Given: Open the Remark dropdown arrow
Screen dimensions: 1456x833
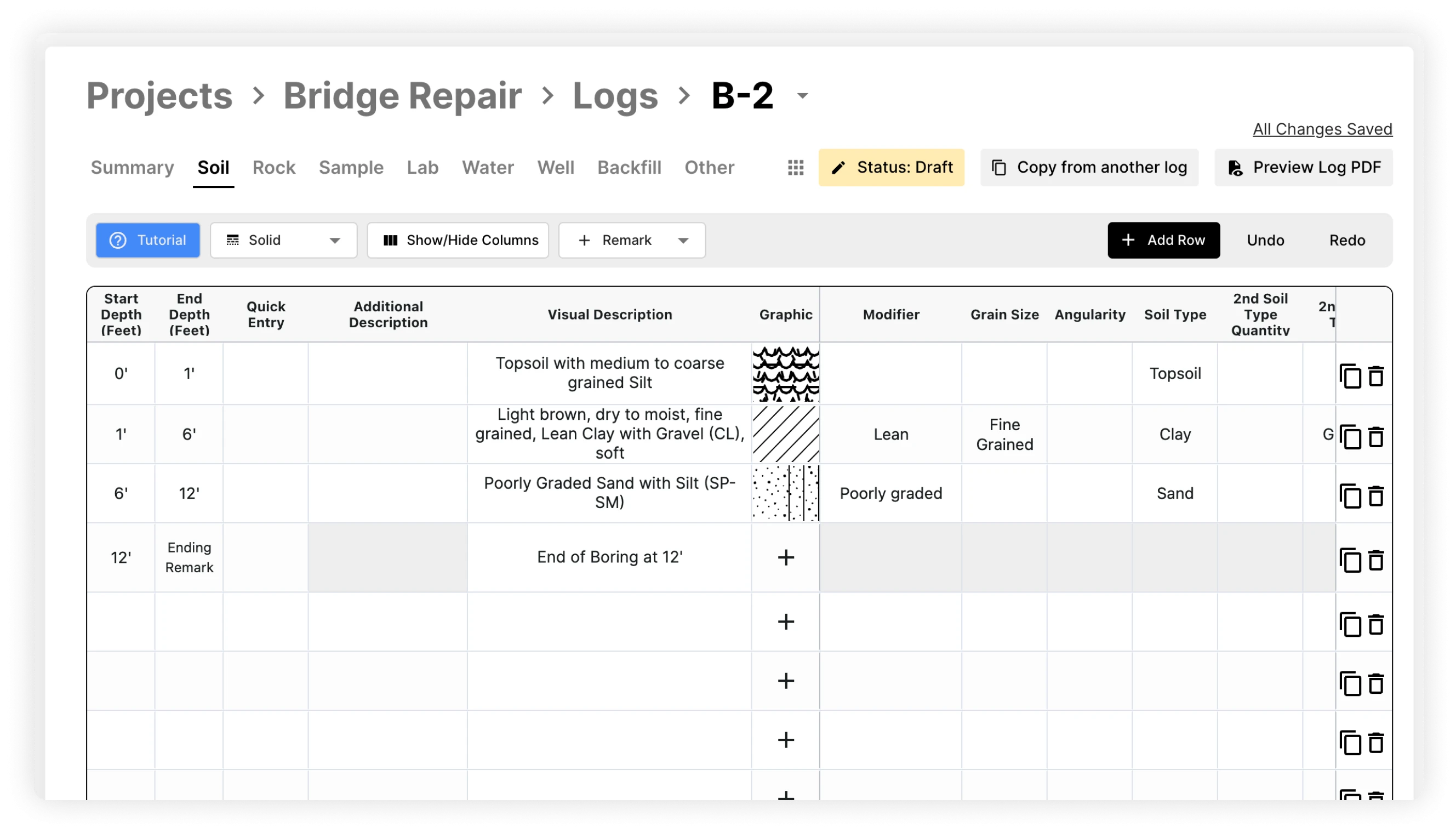Looking at the screenshot, I should pyautogui.click(x=683, y=241).
